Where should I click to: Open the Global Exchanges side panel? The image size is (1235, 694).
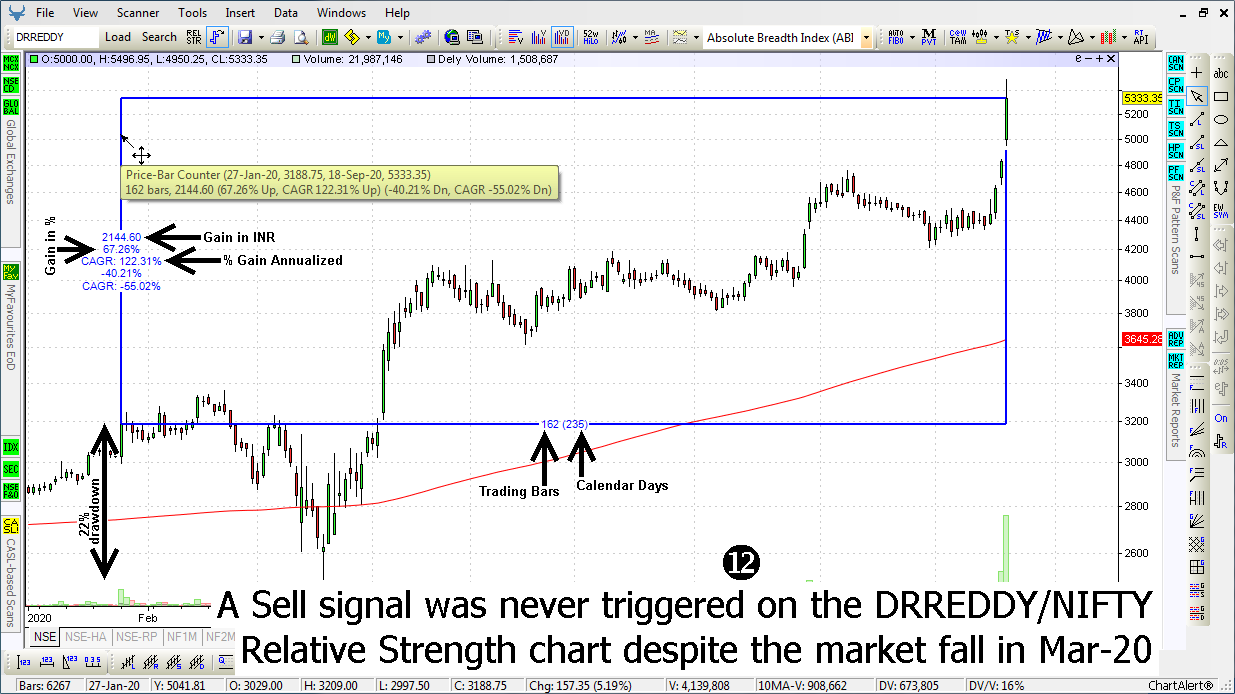(11, 163)
